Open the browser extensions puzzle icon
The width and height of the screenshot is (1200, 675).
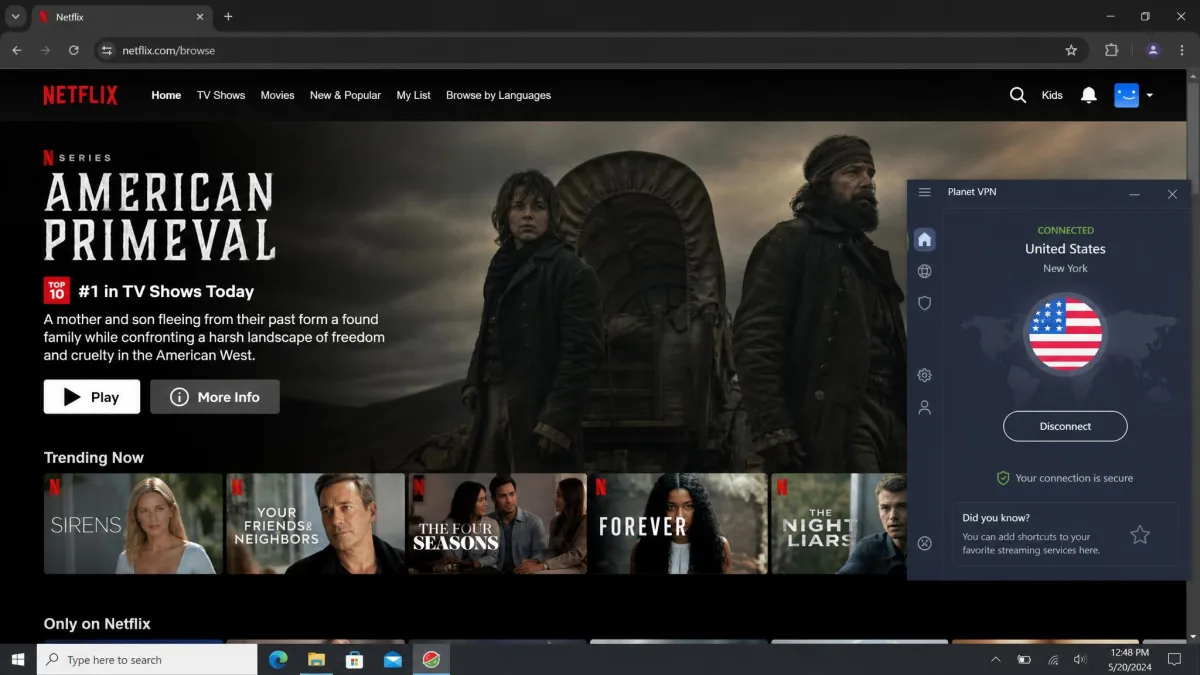(1111, 50)
